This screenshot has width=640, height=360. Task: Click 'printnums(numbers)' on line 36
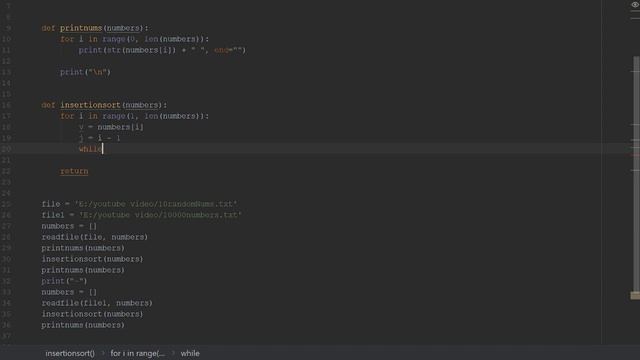[x=83, y=325]
